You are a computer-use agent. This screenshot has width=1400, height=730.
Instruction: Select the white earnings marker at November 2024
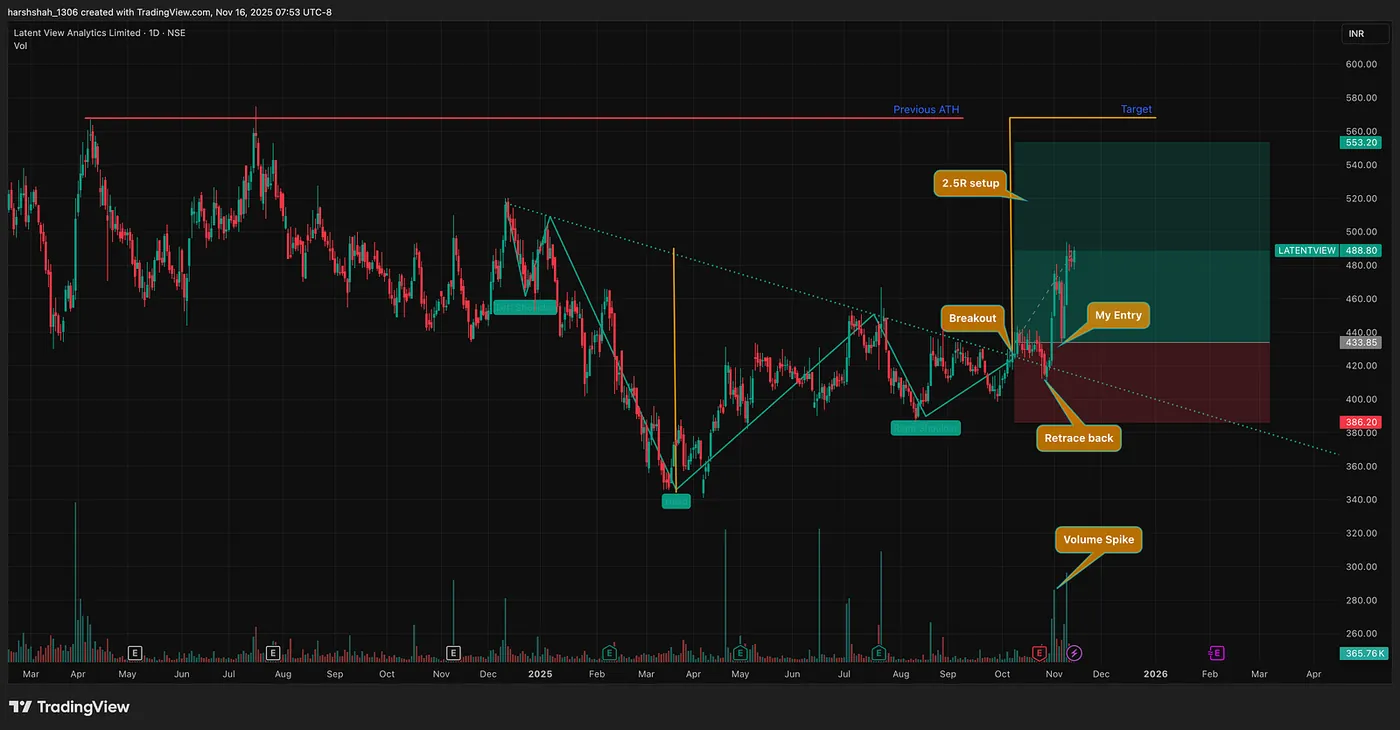click(453, 653)
